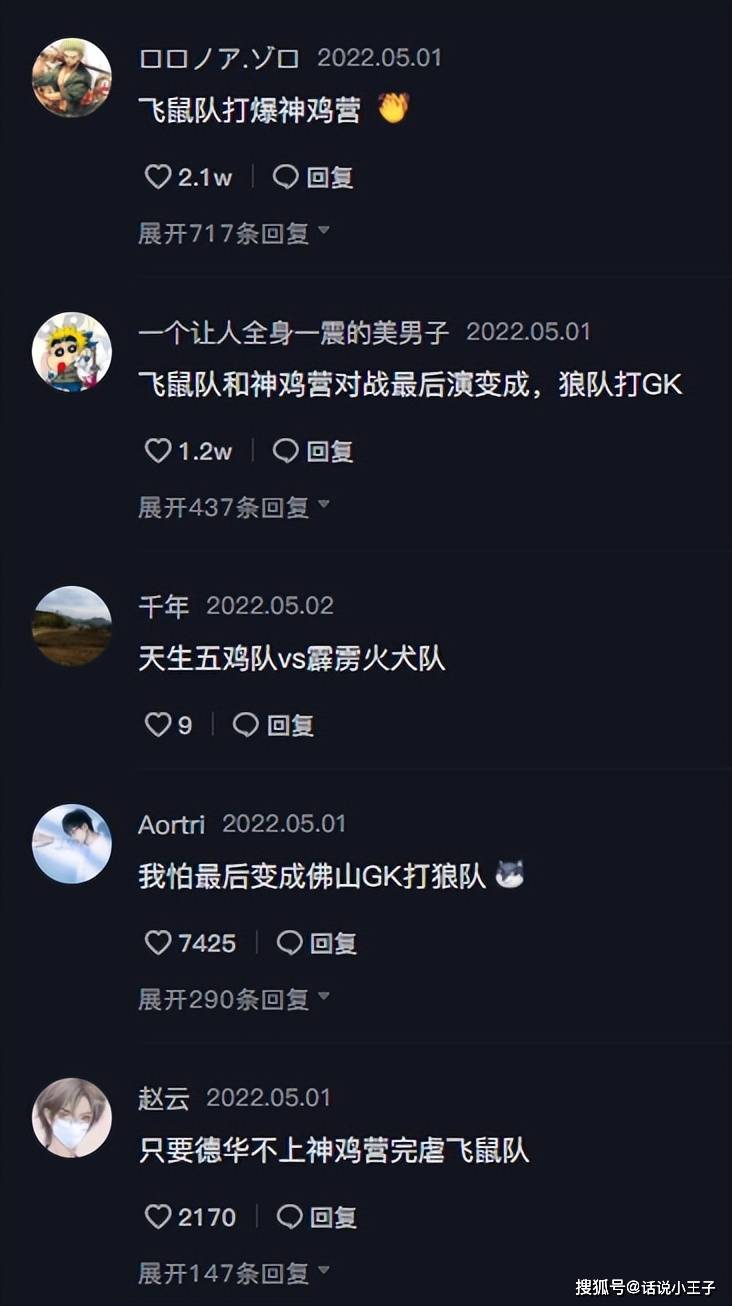Reply to 一个让人全身一震的美男子's comment

(314, 451)
